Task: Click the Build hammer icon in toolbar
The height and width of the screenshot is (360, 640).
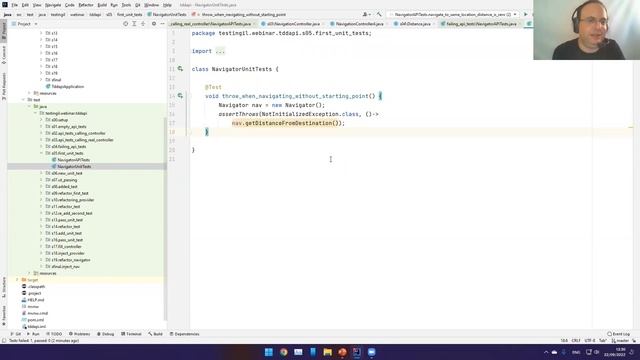Action: (379, 14)
